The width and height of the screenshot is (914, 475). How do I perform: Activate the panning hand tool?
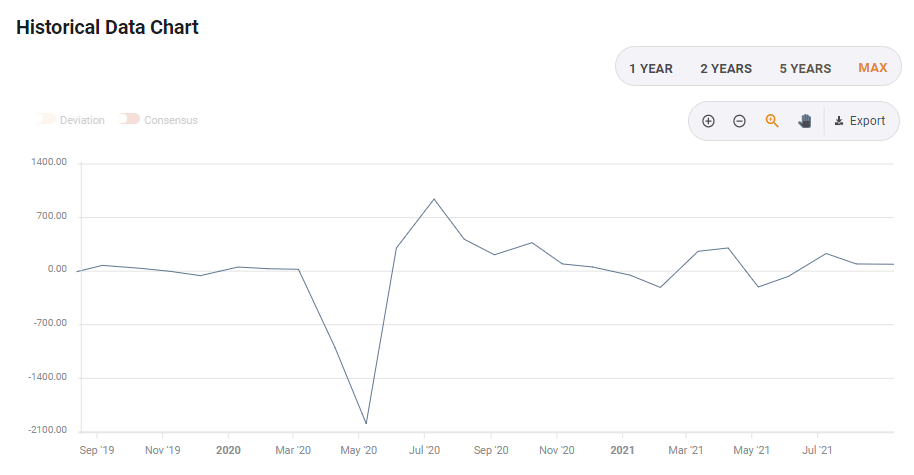click(805, 121)
